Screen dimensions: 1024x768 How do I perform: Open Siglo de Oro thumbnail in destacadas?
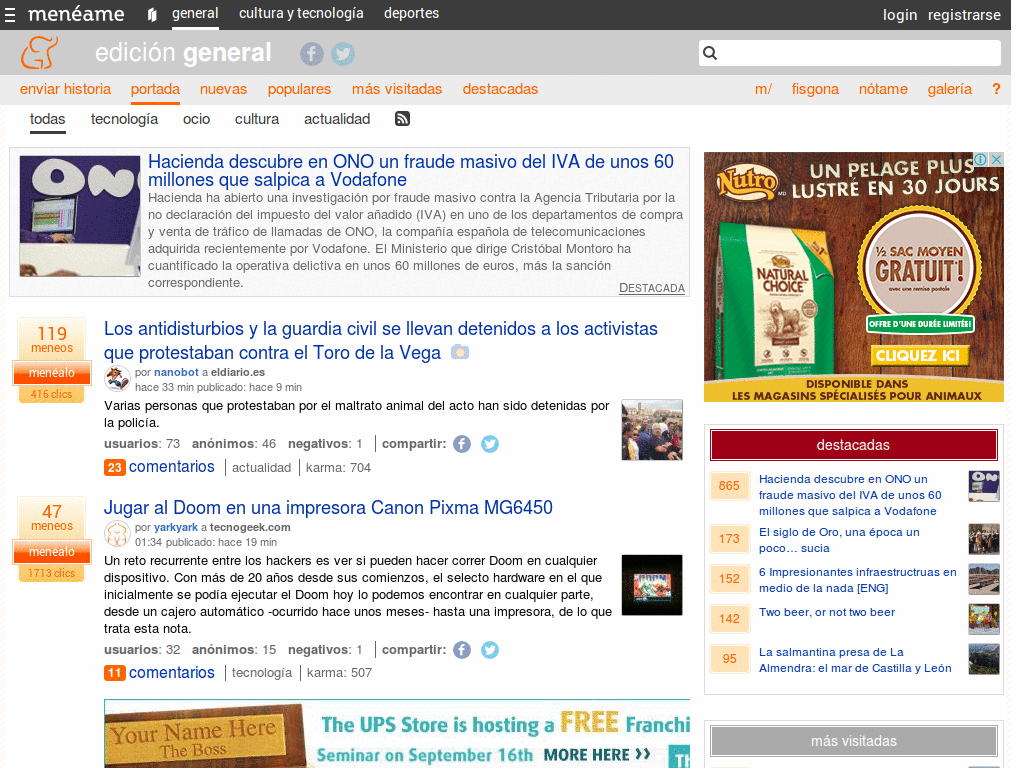984,539
